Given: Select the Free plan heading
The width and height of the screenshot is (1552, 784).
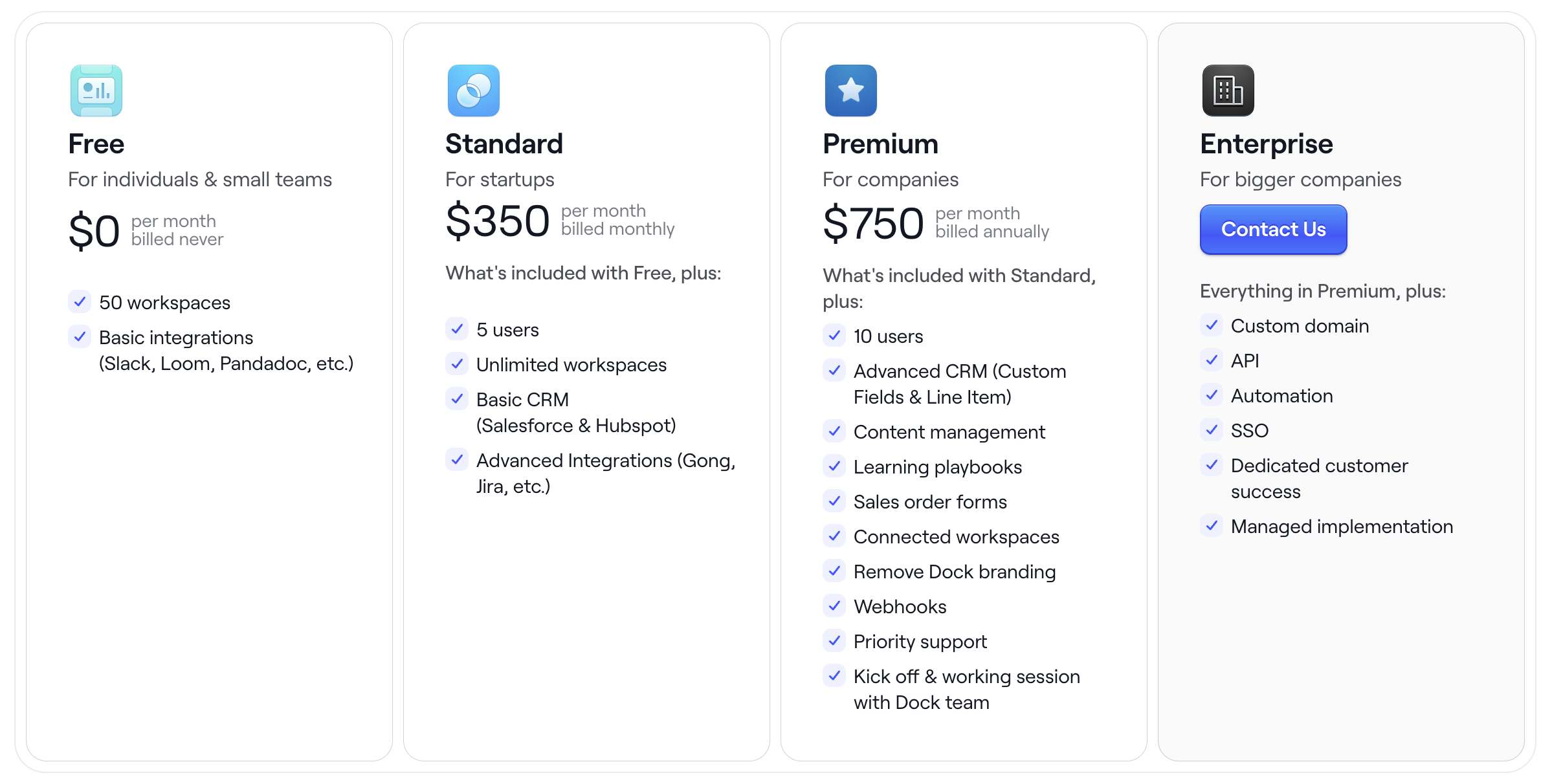Looking at the screenshot, I should (96, 144).
